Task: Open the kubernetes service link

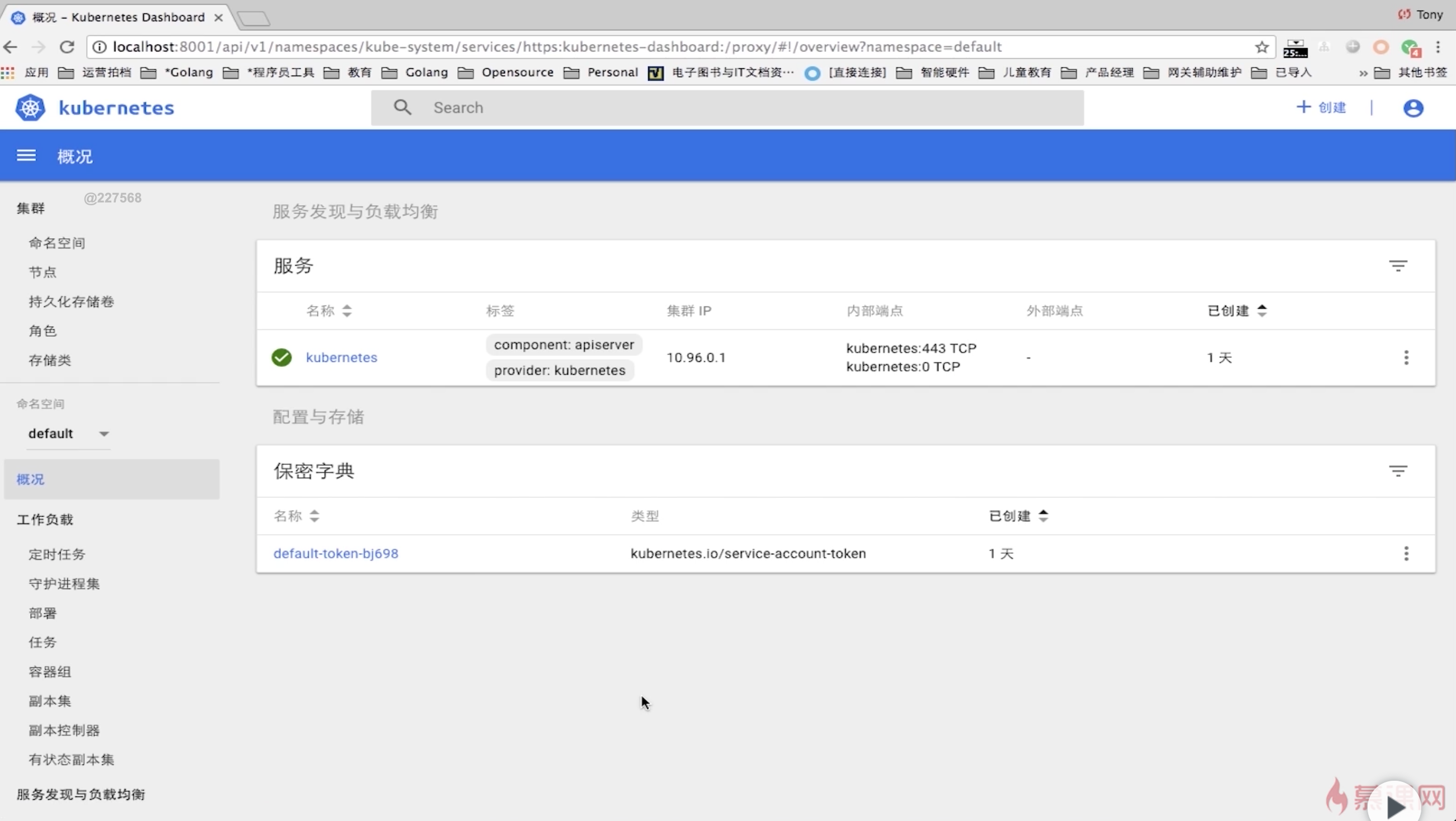Action: [341, 357]
